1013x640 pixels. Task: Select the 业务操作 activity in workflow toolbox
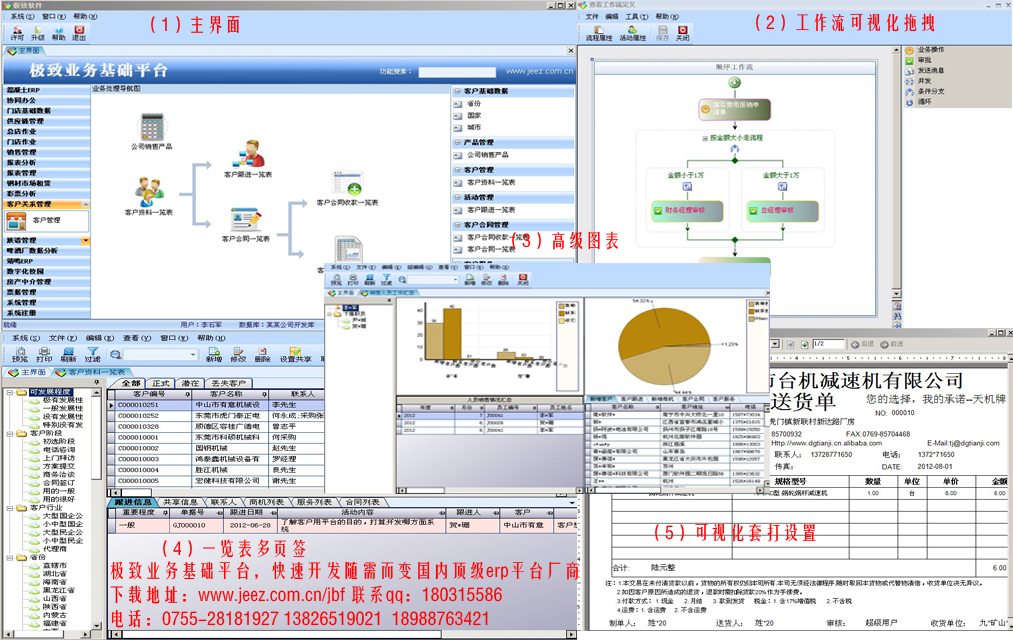925,50
